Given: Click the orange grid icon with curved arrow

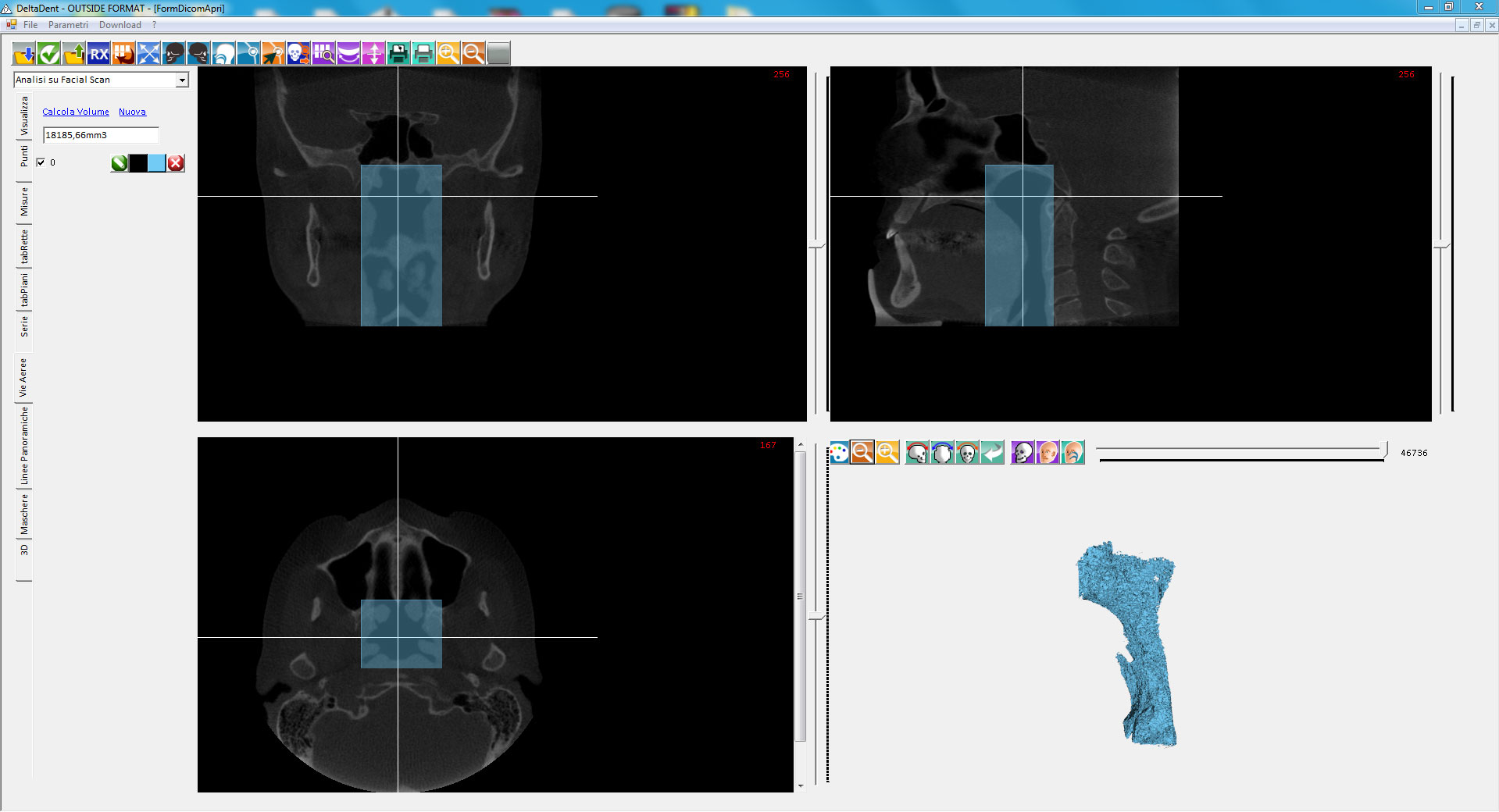Looking at the screenshot, I should (x=124, y=54).
